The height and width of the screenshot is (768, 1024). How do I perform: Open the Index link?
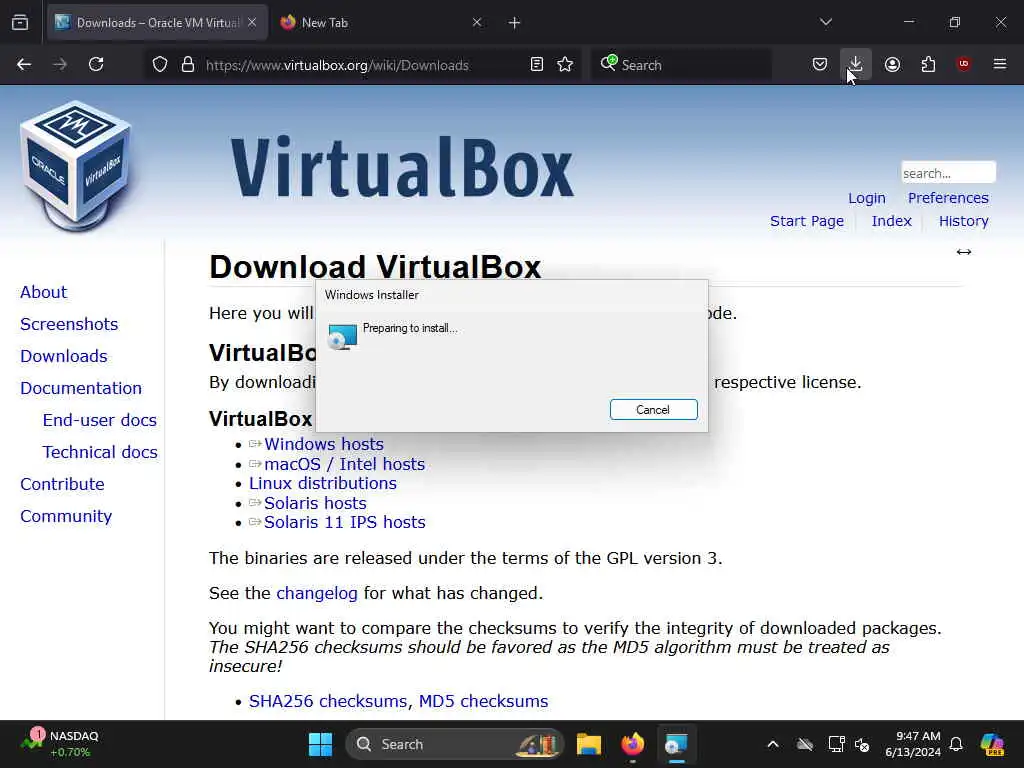[x=891, y=221]
